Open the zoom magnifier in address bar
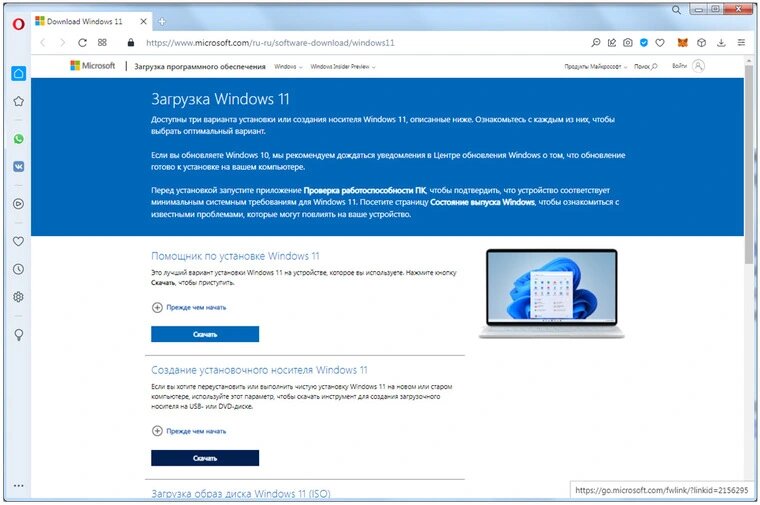 pos(596,43)
